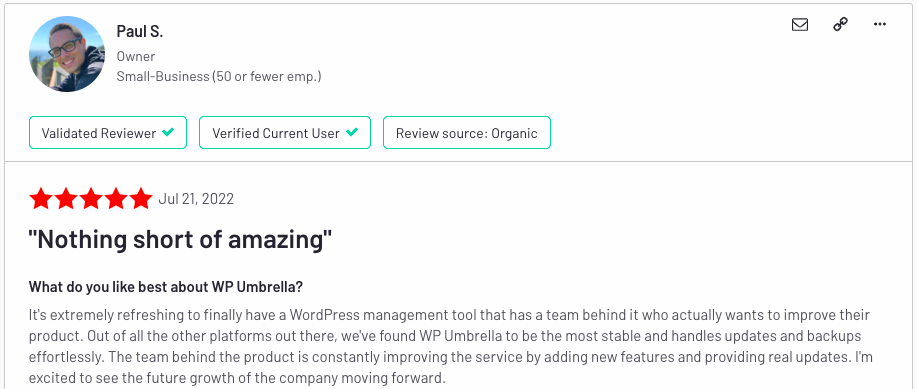Screen dimensions: 917x389
Task: Click the first red rating star
Action: pyautogui.click(x=41, y=199)
